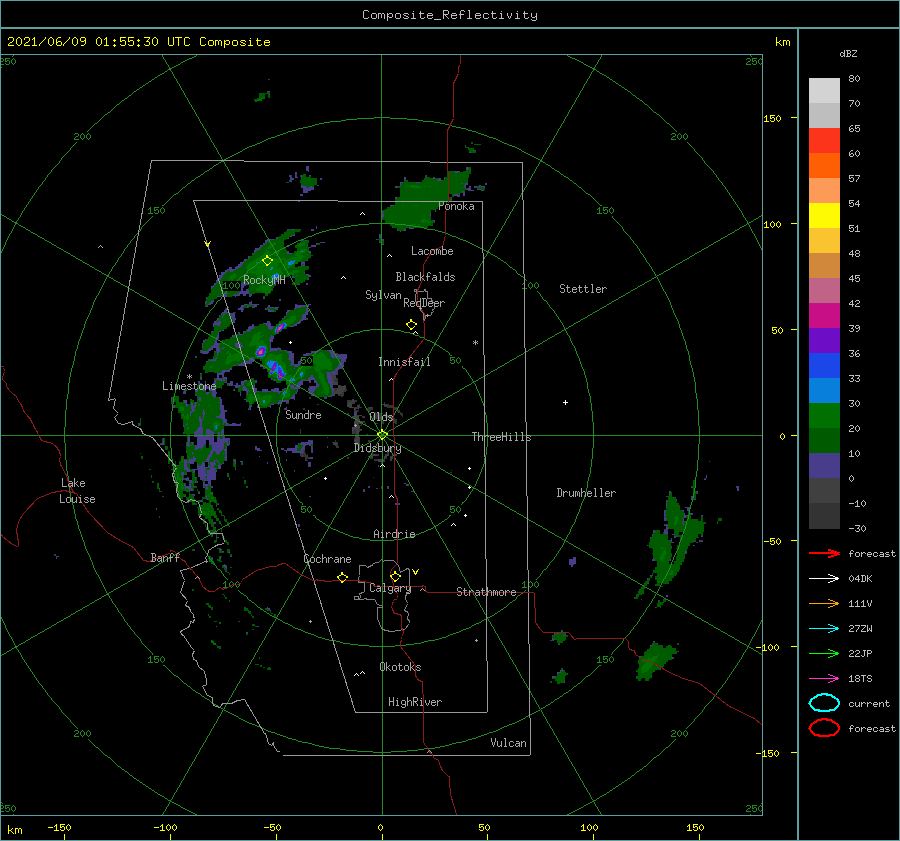Click the yellow diamond marker at radar center
Viewport: 900px width, 841px height.
[x=382, y=435]
